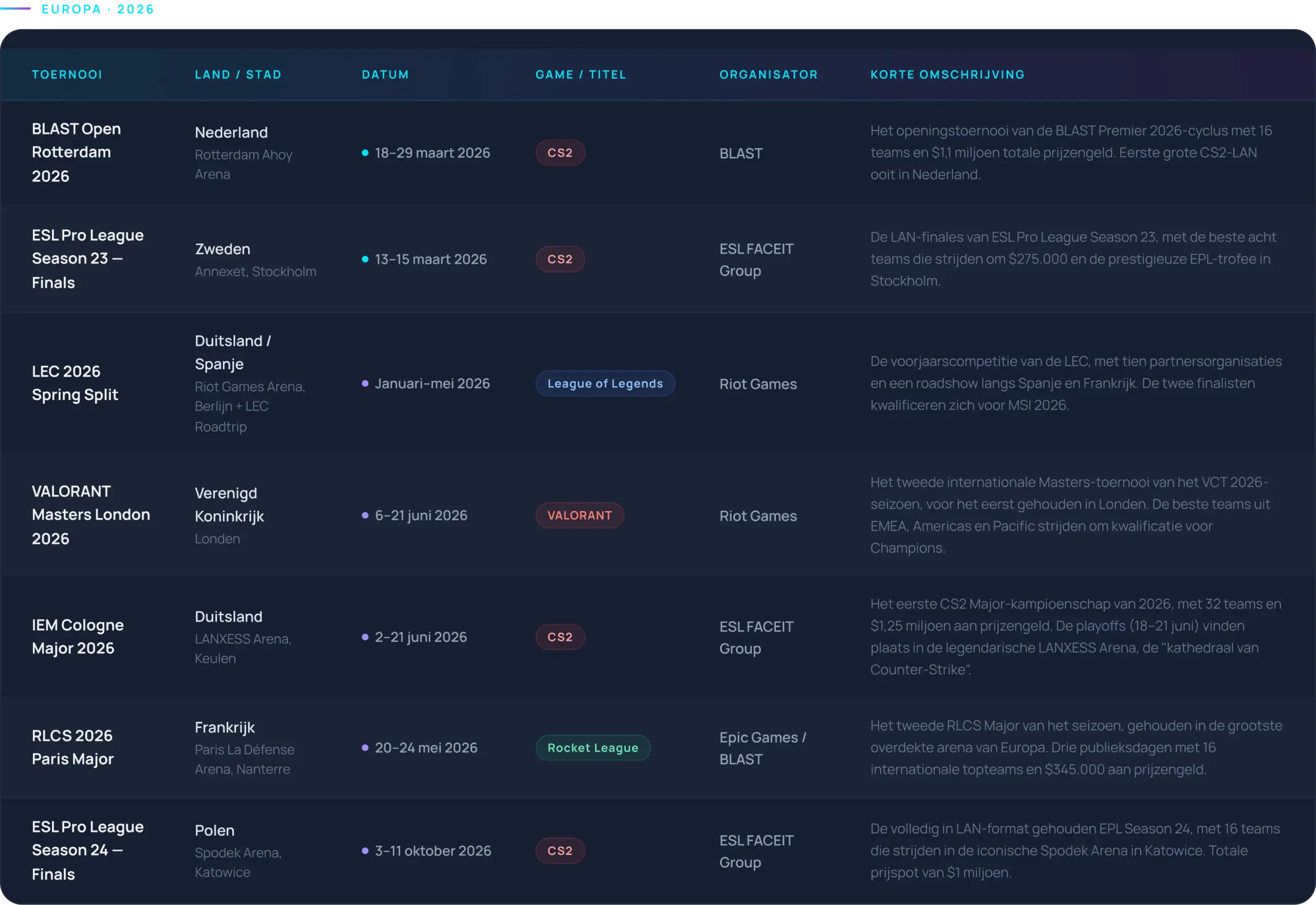Click the ORGANISATOR column header
The height and width of the screenshot is (905, 1316).
[768, 75]
